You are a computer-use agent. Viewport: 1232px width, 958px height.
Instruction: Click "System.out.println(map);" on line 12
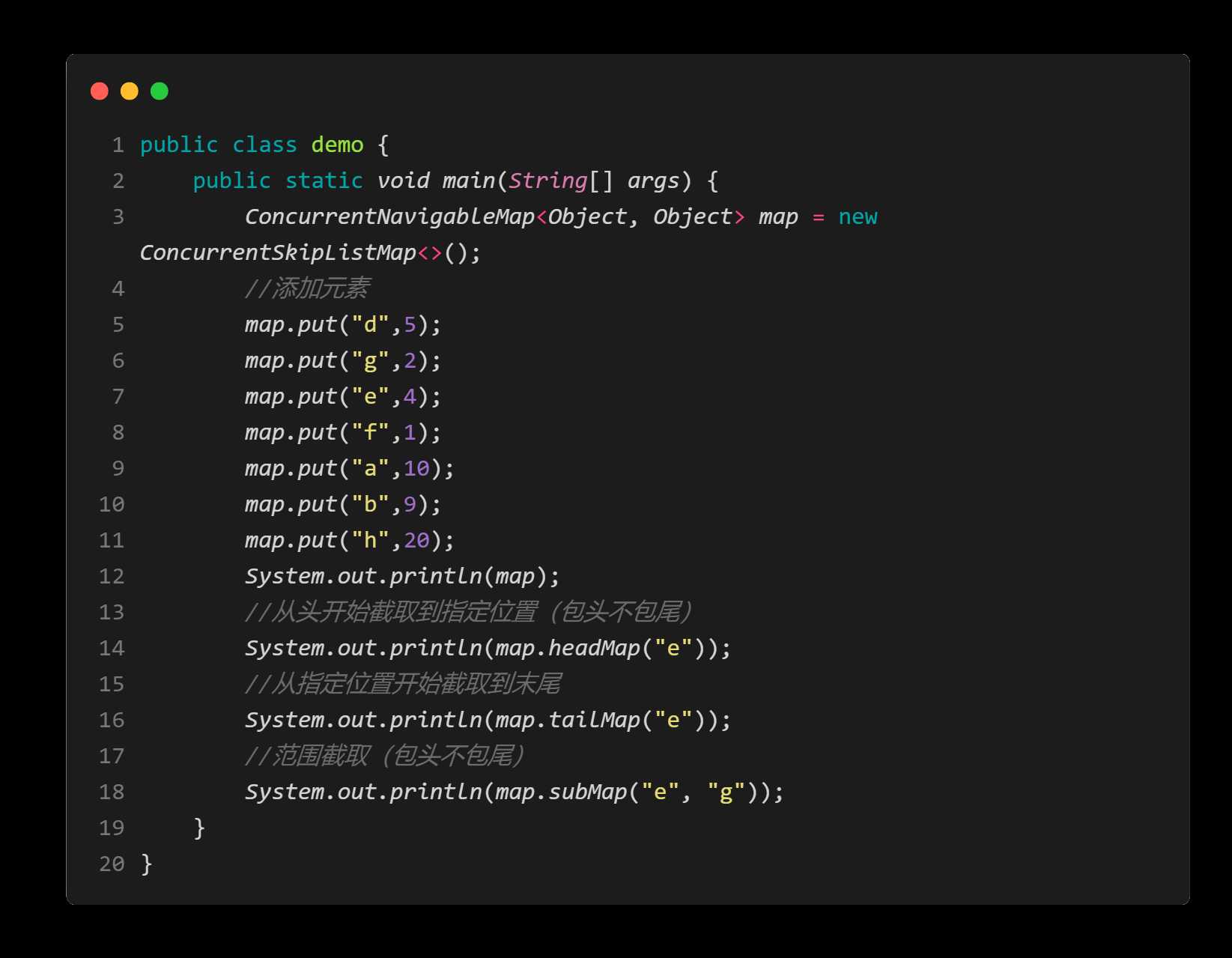[x=402, y=576]
